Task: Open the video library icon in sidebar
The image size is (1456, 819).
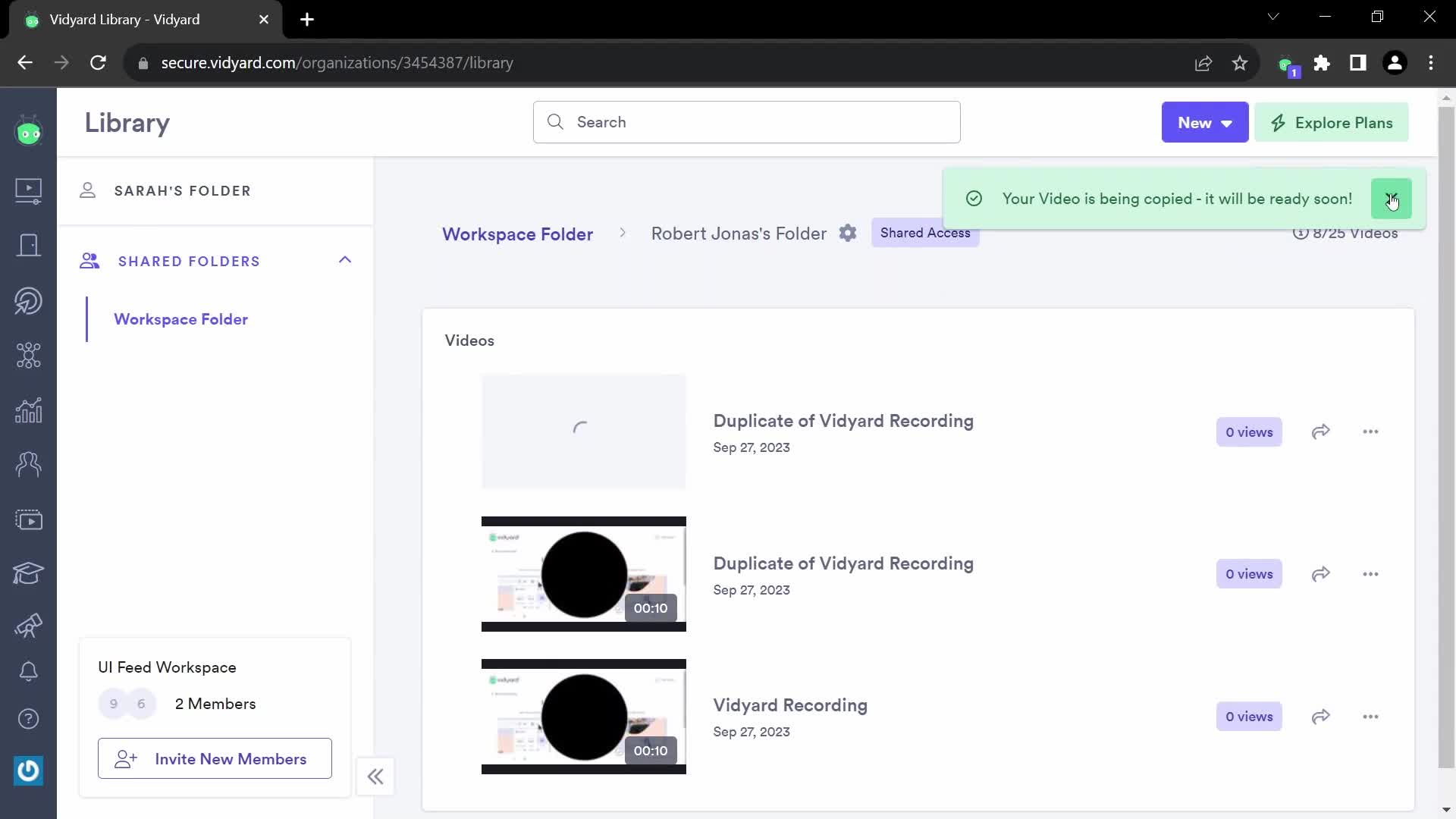Action: point(29,190)
